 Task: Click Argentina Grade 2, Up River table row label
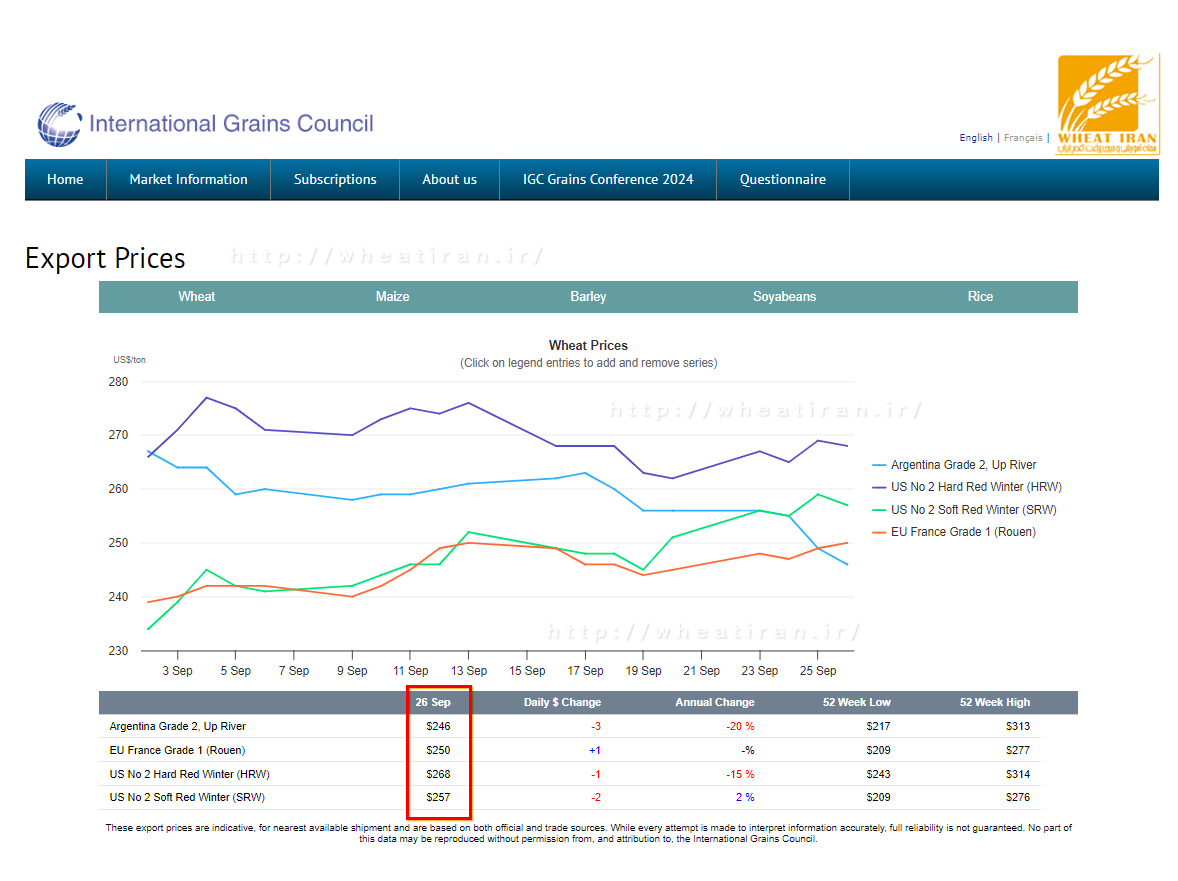click(x=177, y=726)
